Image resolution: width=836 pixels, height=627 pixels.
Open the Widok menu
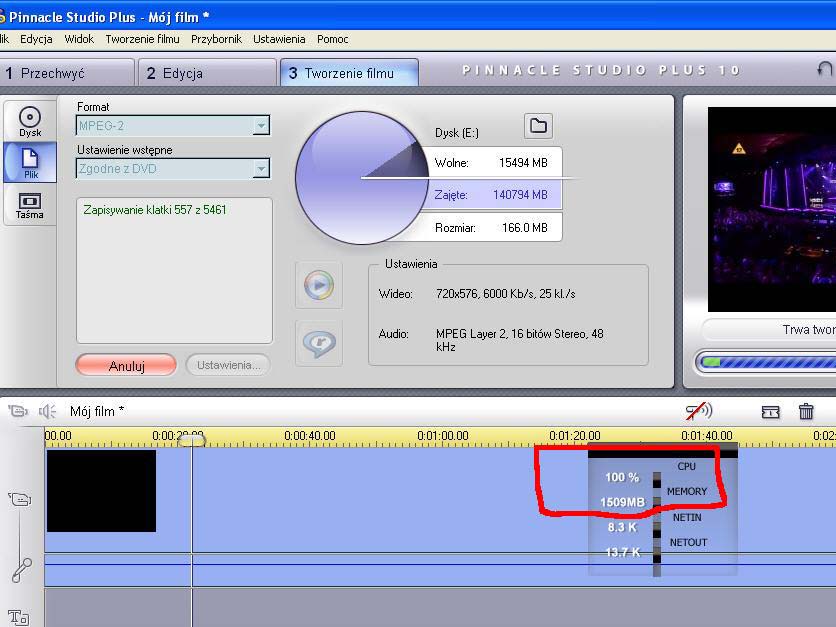(x=79, y=39)
